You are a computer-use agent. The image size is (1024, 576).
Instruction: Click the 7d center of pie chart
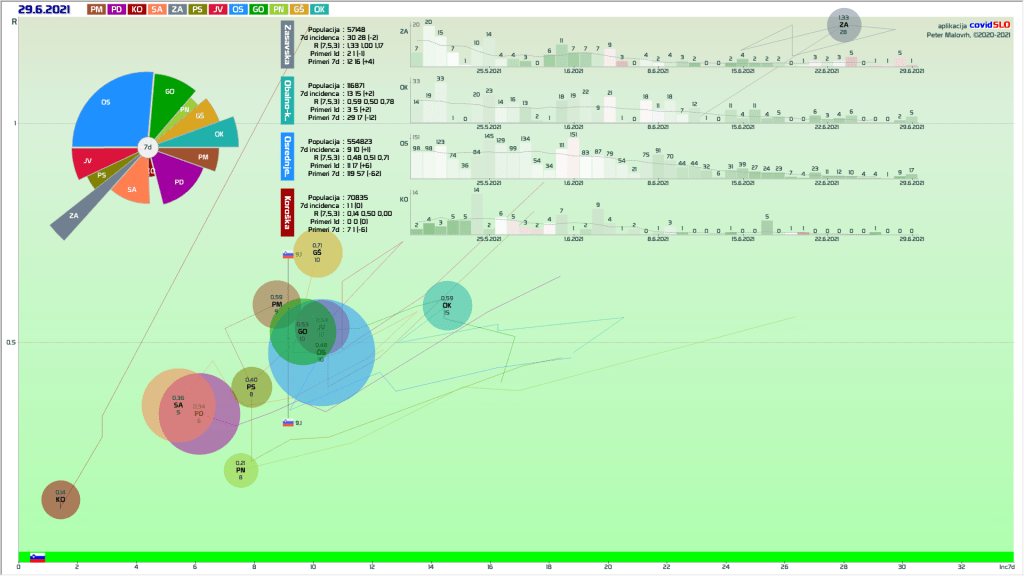pyautogui.click(x=147, y=147)
